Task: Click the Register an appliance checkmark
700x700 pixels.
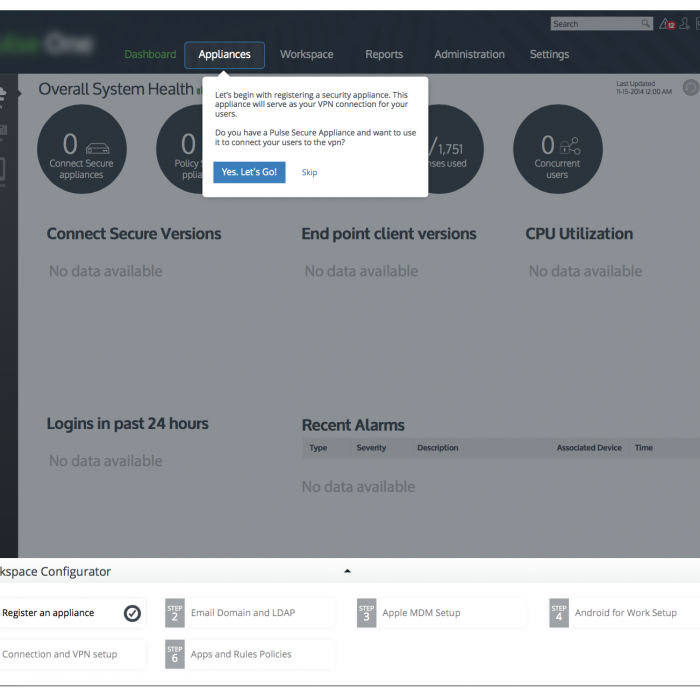Action: [132, 613]
